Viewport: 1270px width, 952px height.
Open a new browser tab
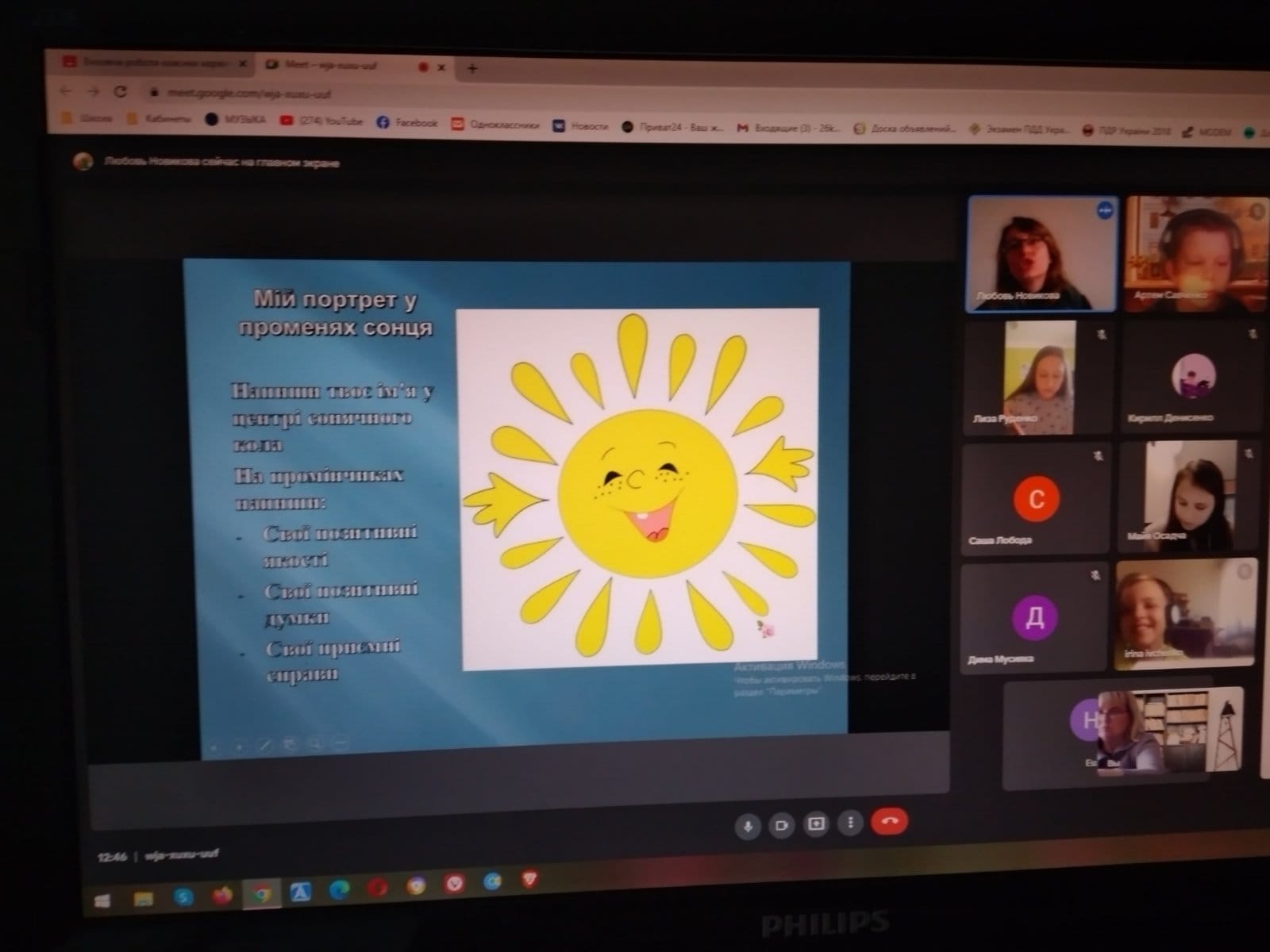coord(472,69)
